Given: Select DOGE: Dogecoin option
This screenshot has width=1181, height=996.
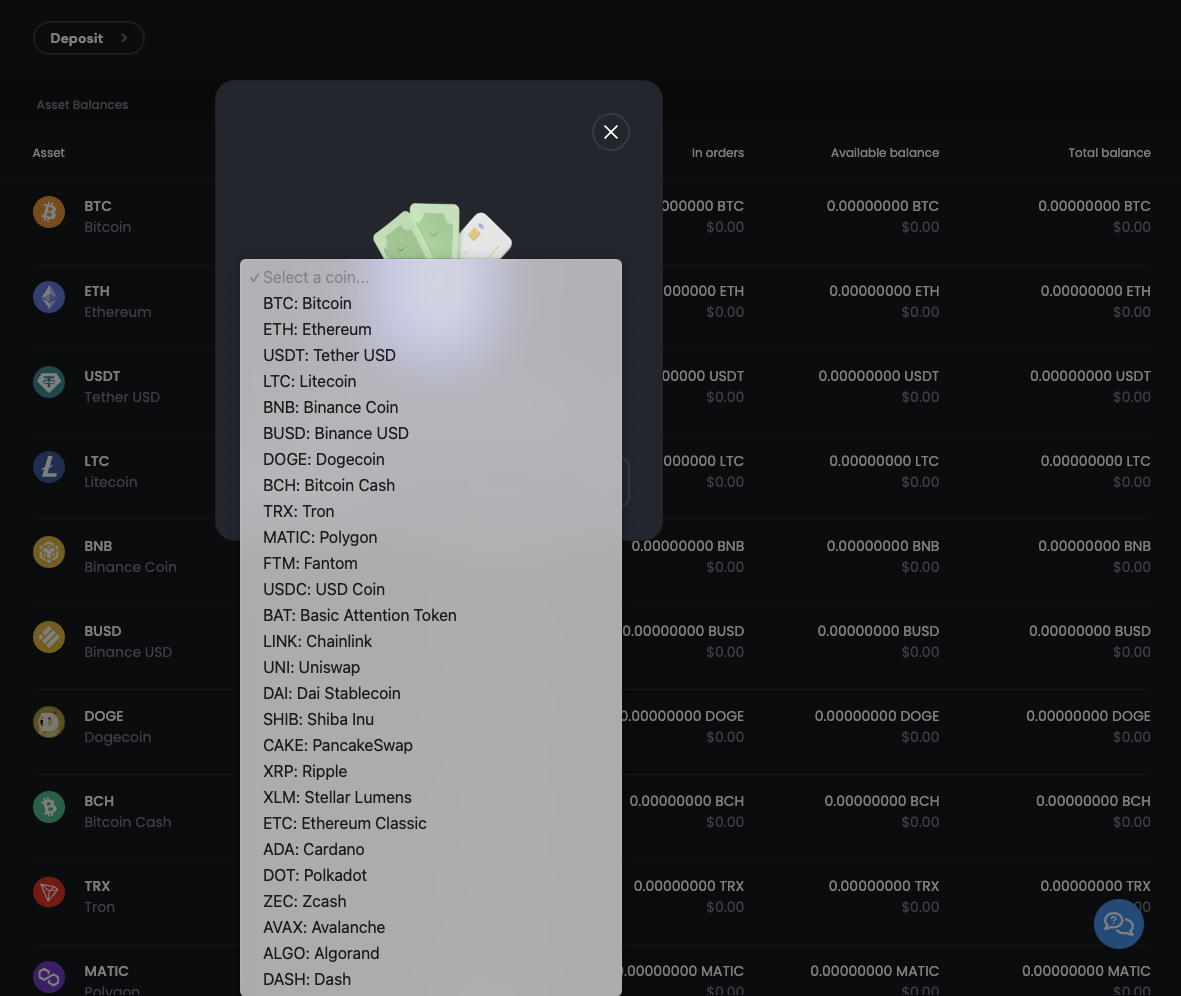Looking at the screenshot, I should tap(431, 460).
